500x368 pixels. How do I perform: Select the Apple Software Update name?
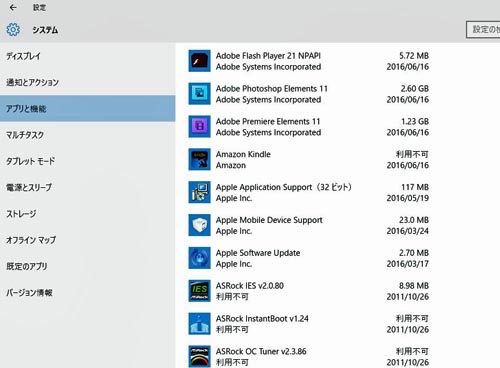pyautogui.click(x=258, y=253)
